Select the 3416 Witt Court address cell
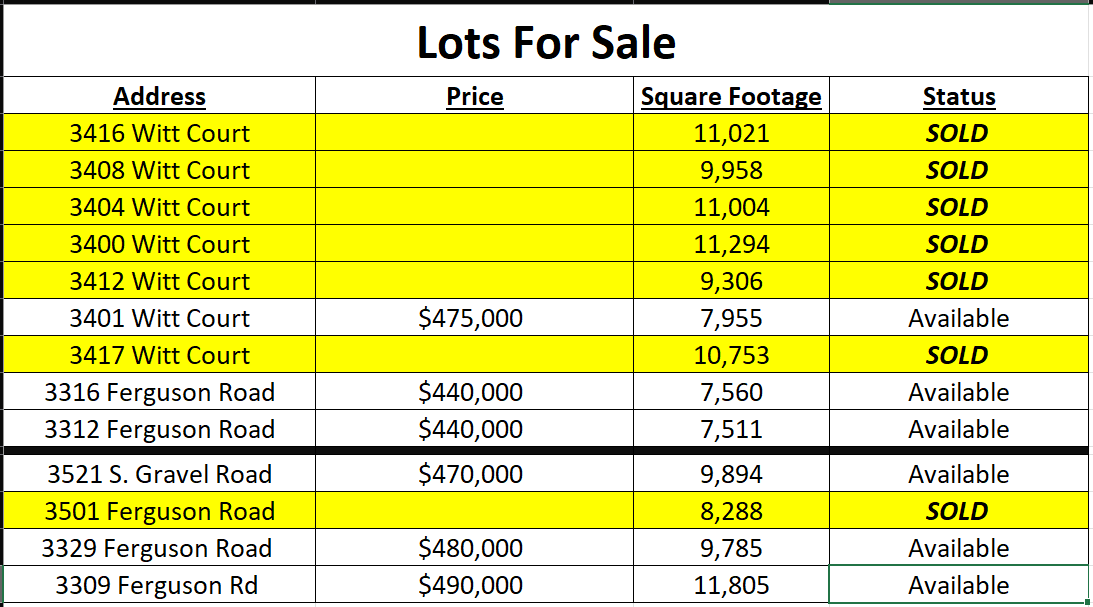1093x607 pixels. click(x=160, y=132)
